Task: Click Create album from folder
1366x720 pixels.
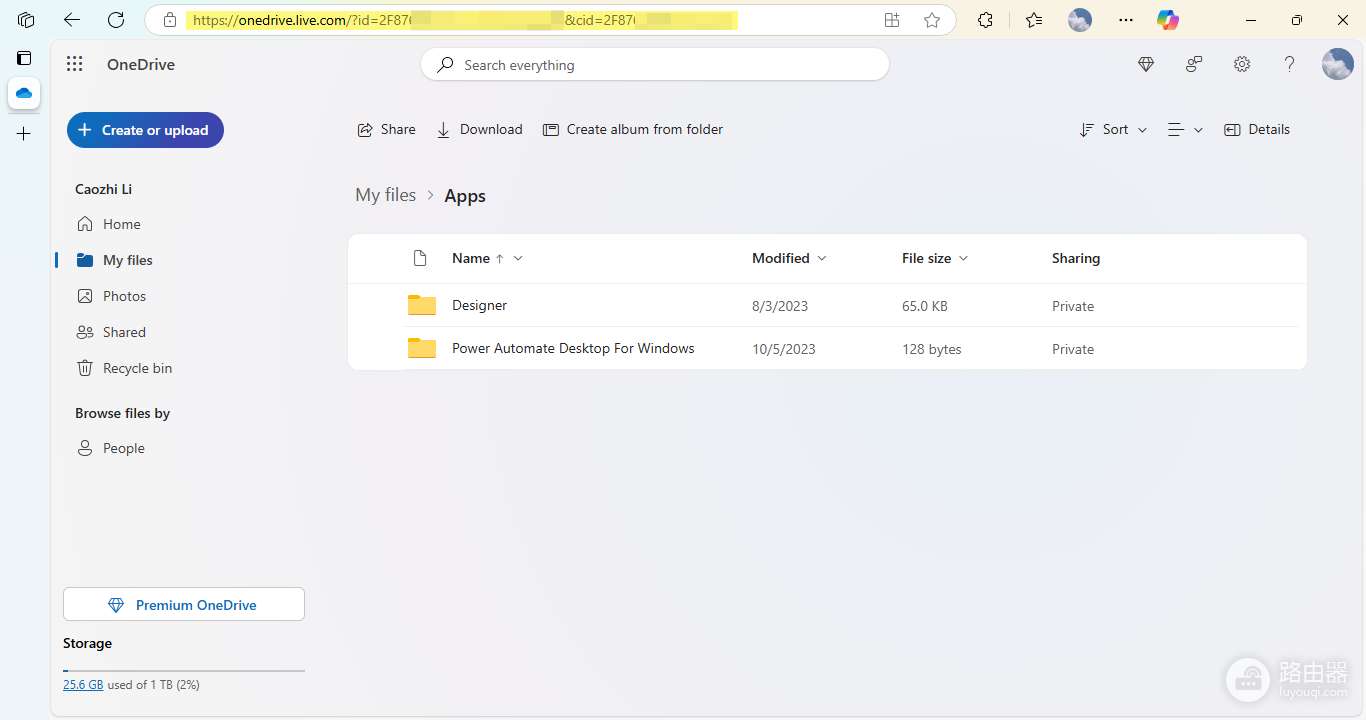Action: pos(633,129)
